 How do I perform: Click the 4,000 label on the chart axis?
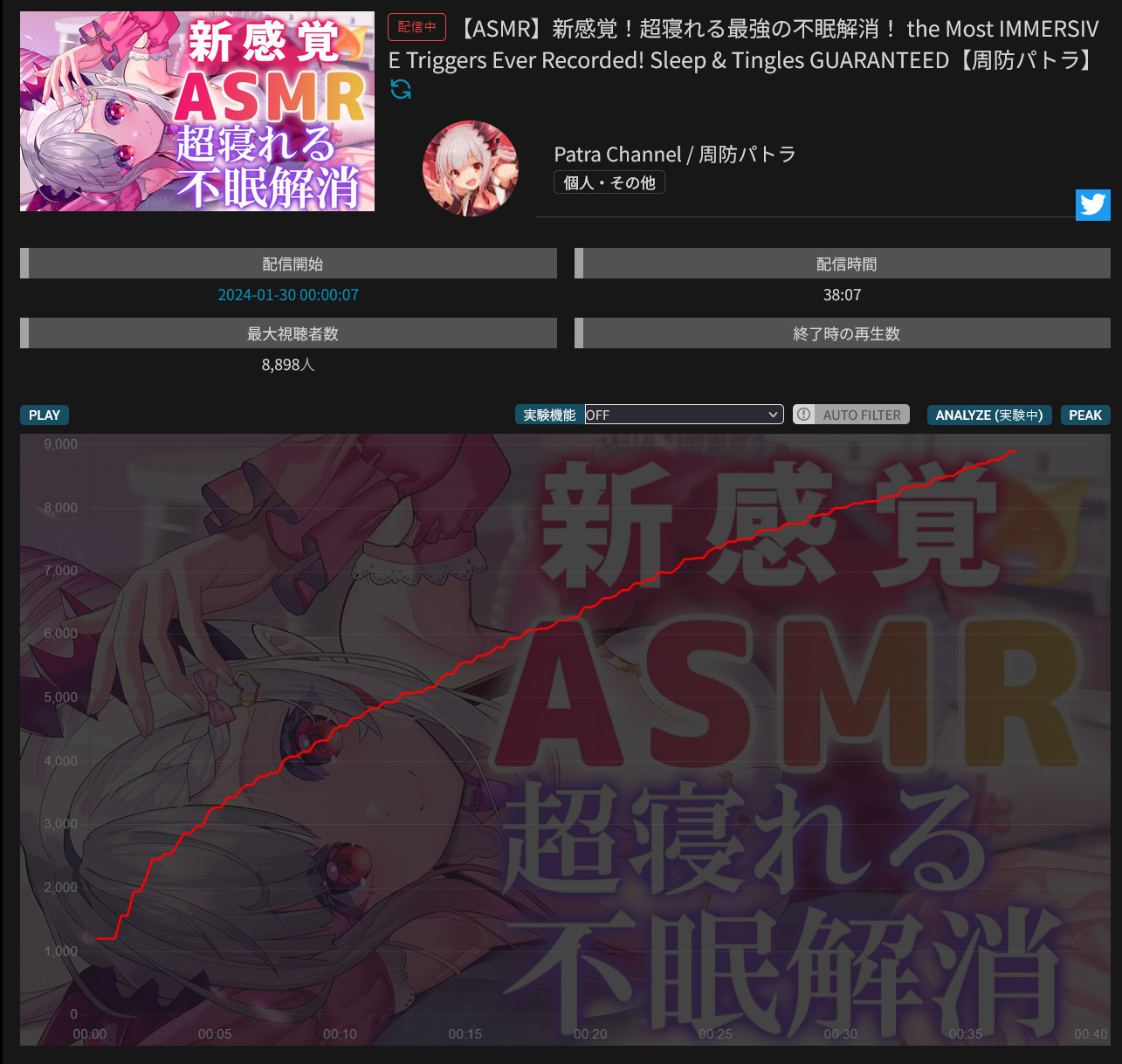[61, 761]
